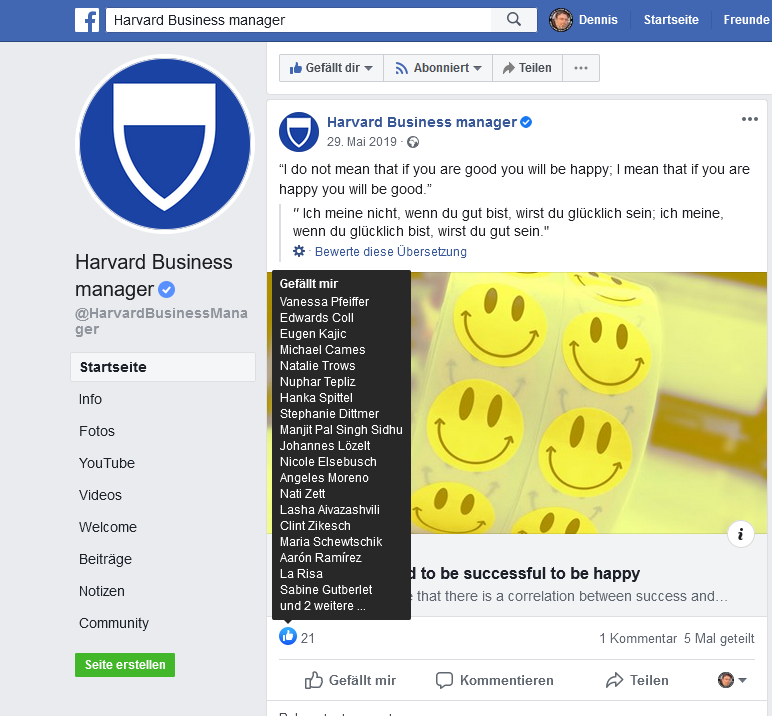
Task: Click the translation rating gear icon
Action: pyautogui.click(x=299, y=251)
